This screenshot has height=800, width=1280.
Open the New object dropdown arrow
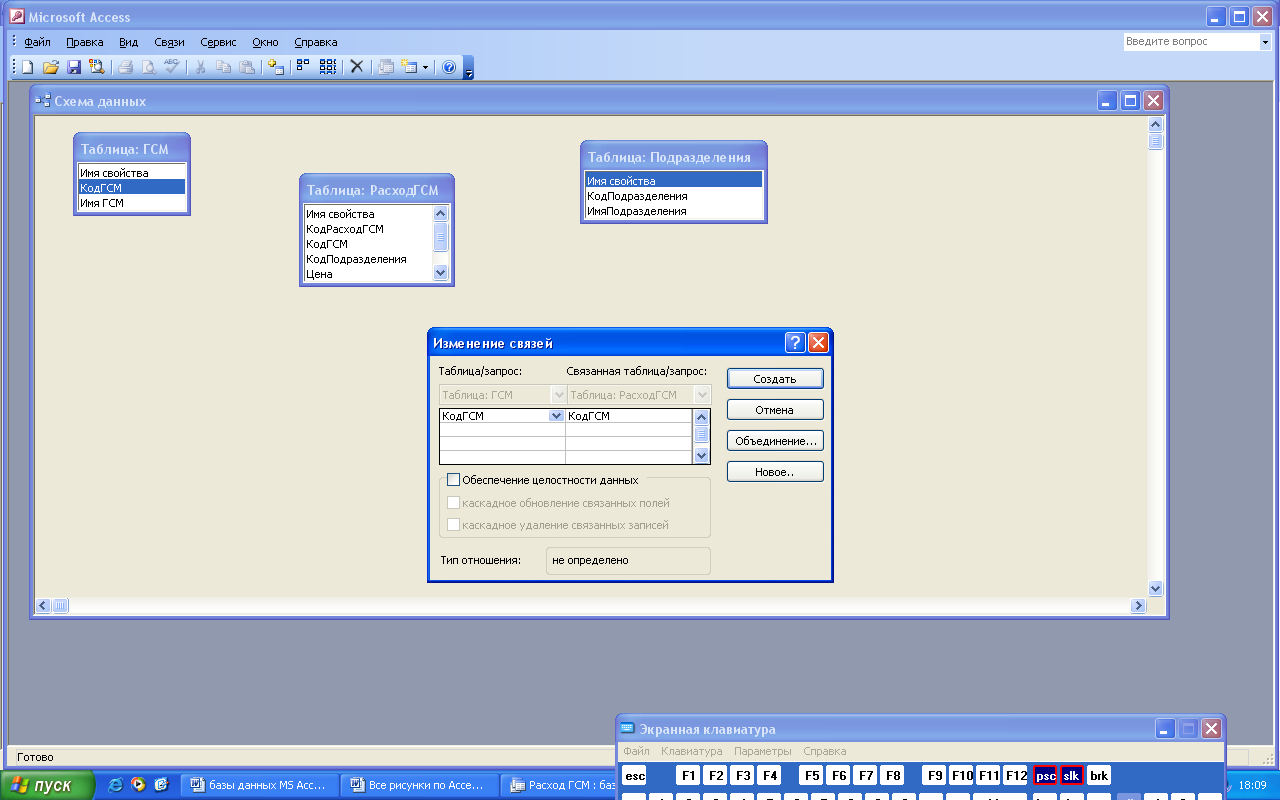(x=425, y=67)
